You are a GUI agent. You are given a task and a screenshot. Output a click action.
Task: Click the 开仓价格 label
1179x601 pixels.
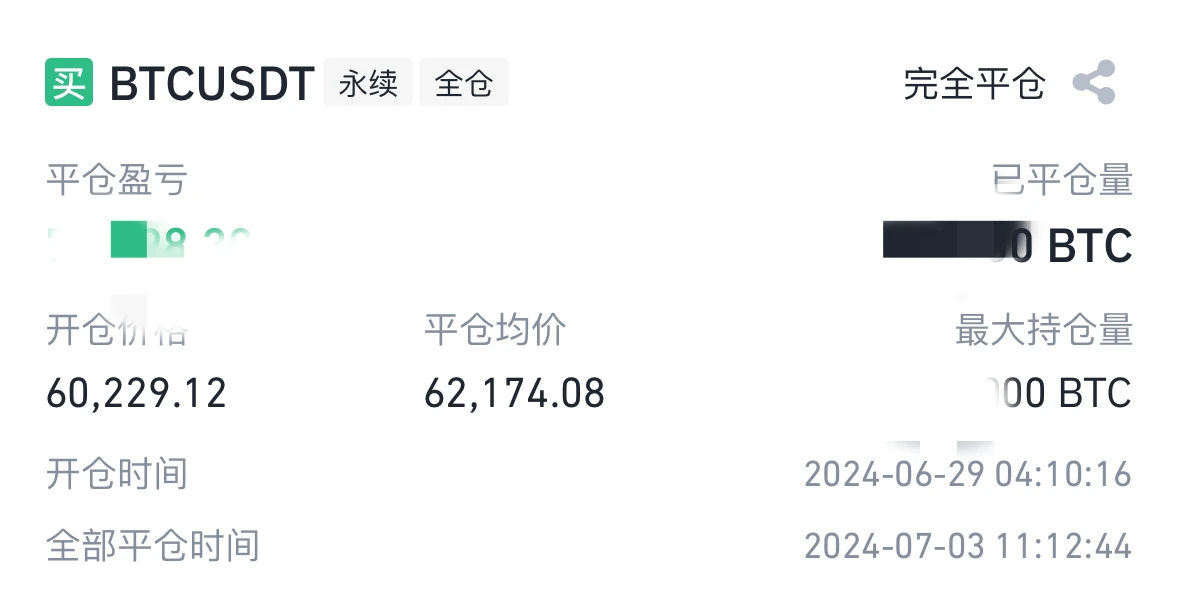pyautogui.click(x=117, y=330)
